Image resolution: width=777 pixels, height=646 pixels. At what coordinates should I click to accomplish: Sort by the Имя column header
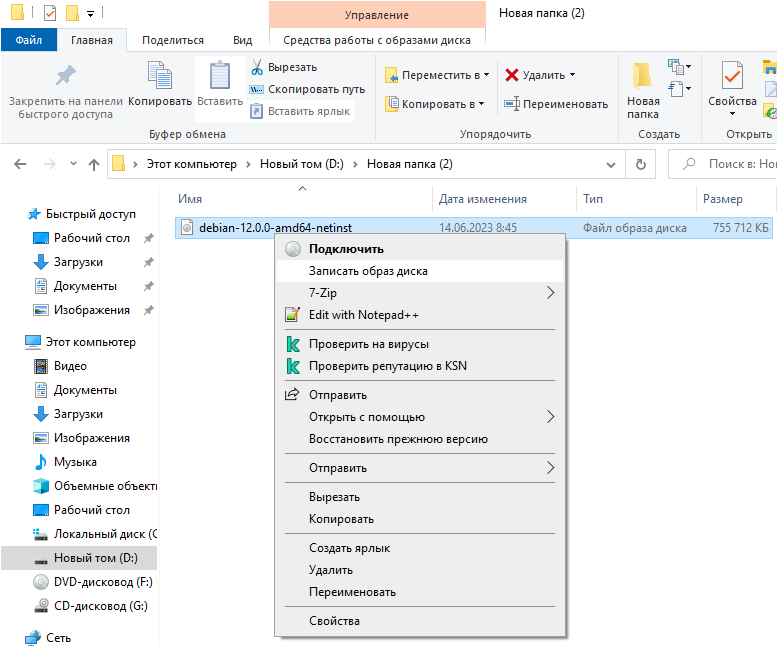pyautogui.click(x=190, y=199)
